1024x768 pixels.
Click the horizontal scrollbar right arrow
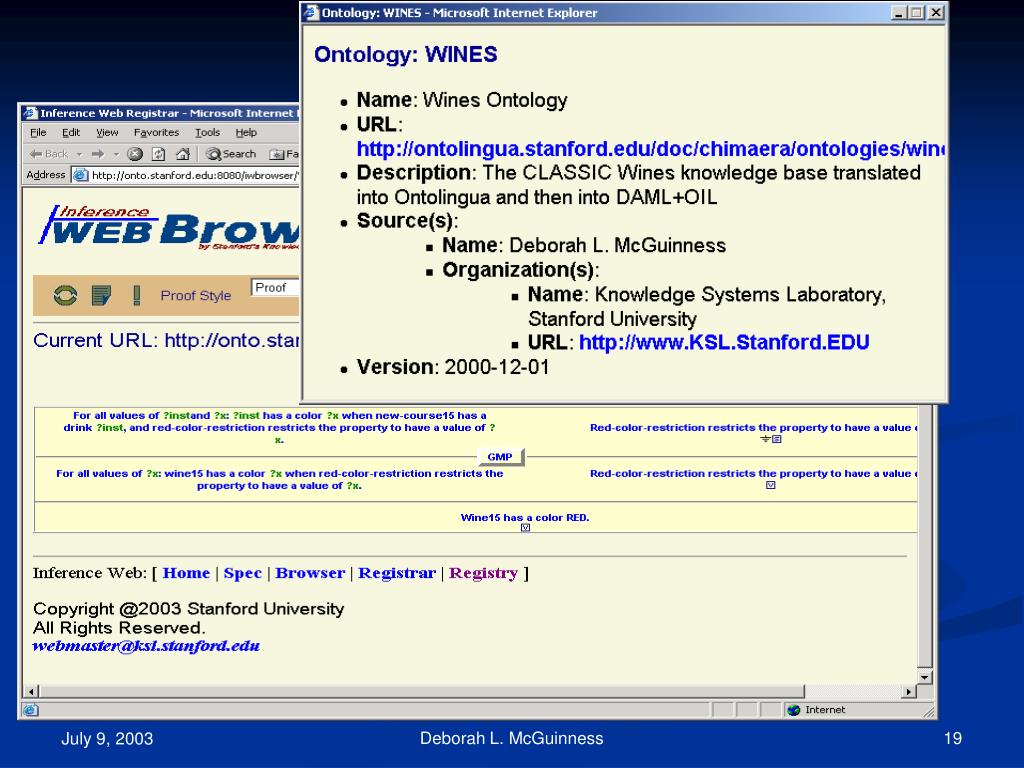908,691
